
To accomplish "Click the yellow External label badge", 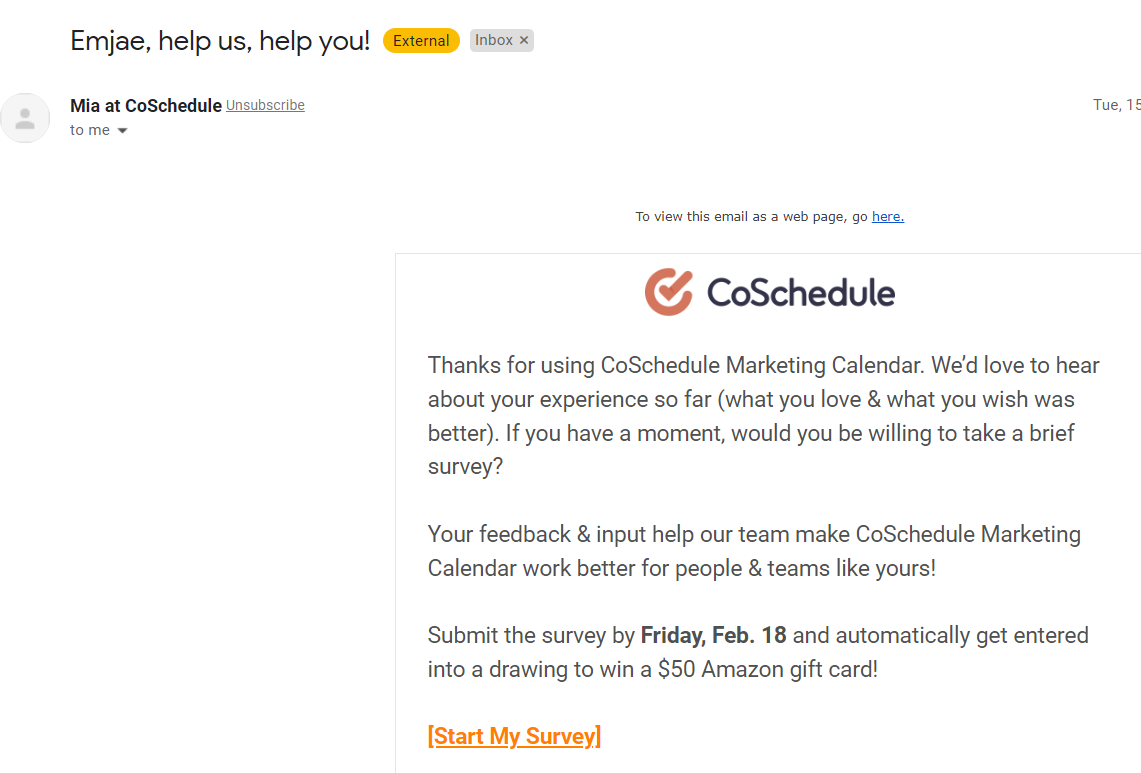I will tap(421, 41).
